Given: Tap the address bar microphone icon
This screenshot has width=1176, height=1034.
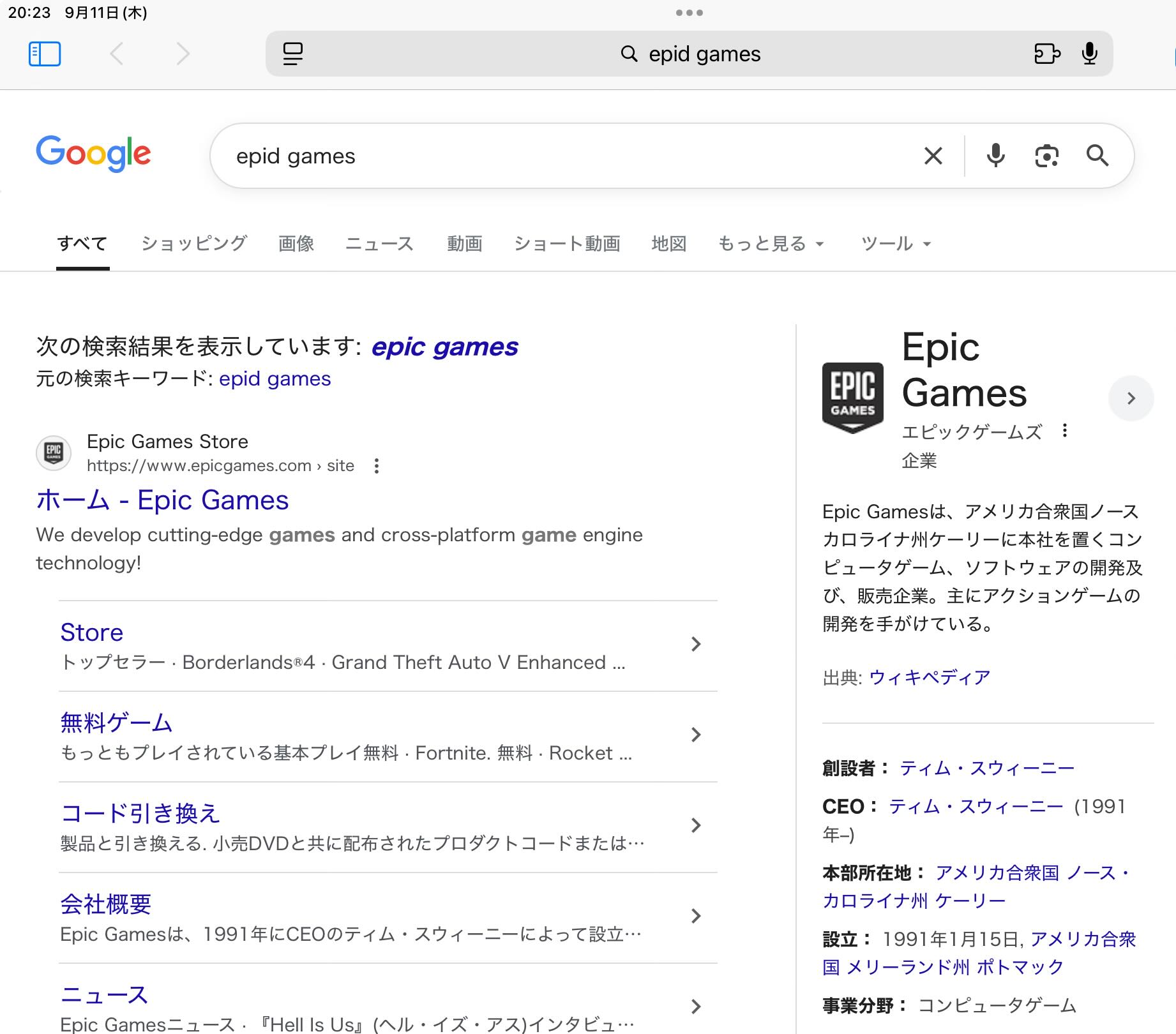Looking at the screenshot, I should point(1089,54).
